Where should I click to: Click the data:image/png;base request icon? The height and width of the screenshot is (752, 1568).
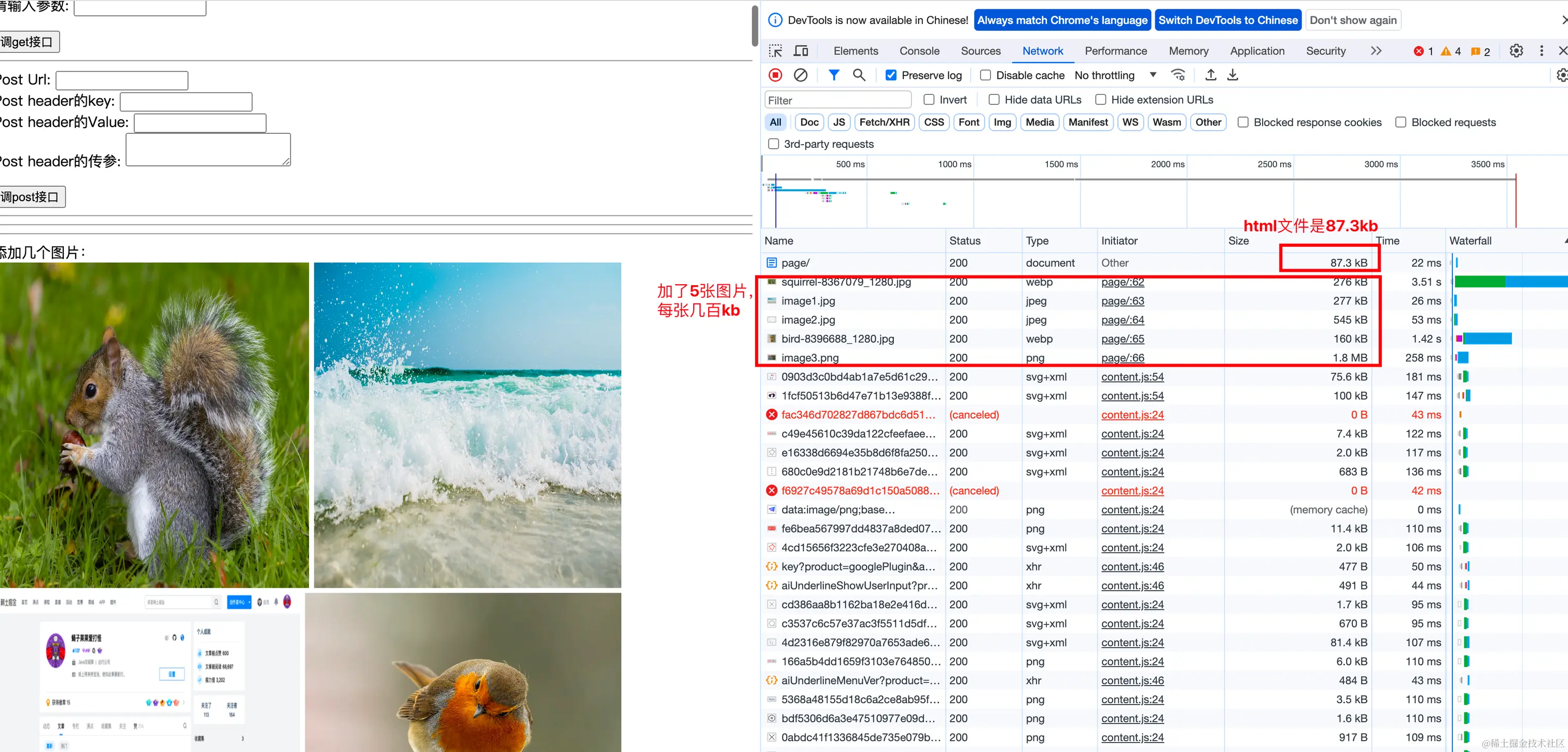pos(772,510)
